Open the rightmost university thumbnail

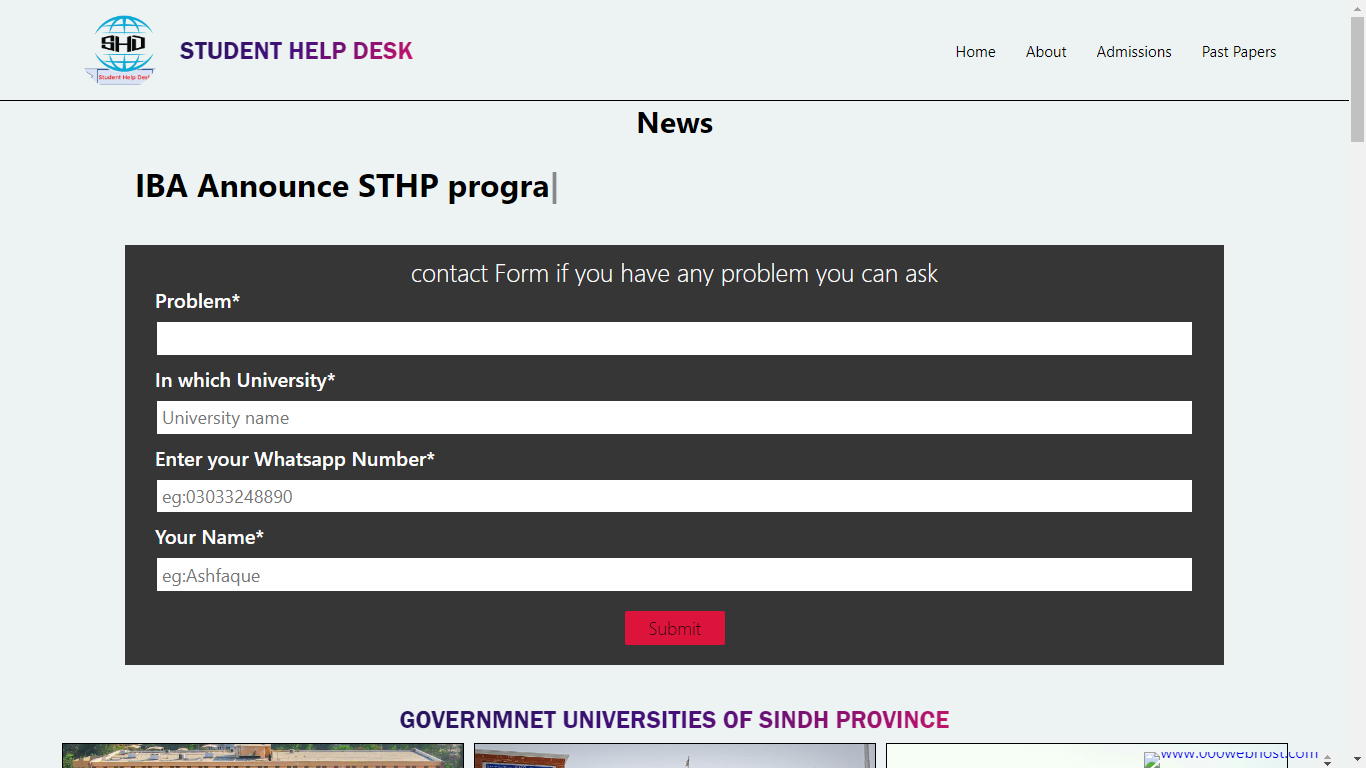(1086, 758)
